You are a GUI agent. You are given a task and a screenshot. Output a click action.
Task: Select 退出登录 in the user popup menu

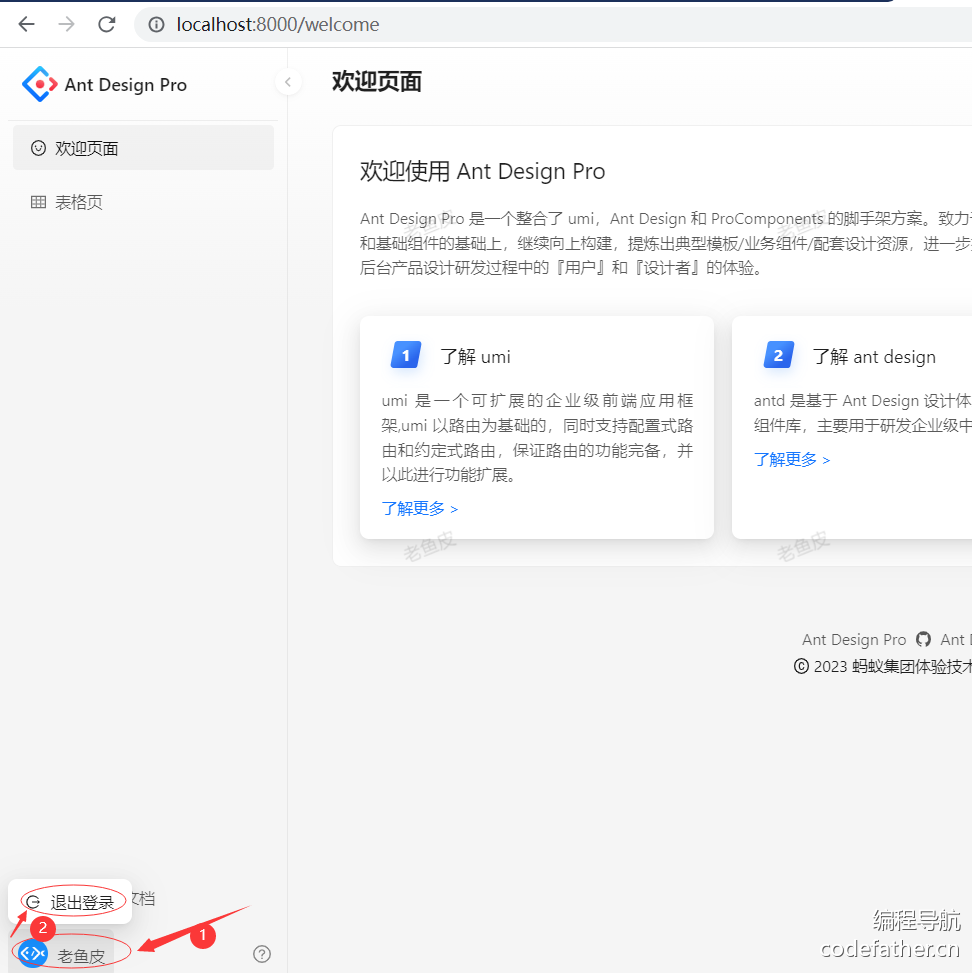(x=70, y=902)
